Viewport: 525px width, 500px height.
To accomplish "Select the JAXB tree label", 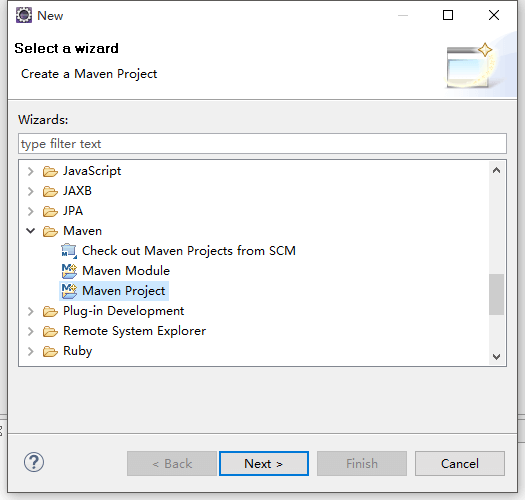I will pos(77,191).
